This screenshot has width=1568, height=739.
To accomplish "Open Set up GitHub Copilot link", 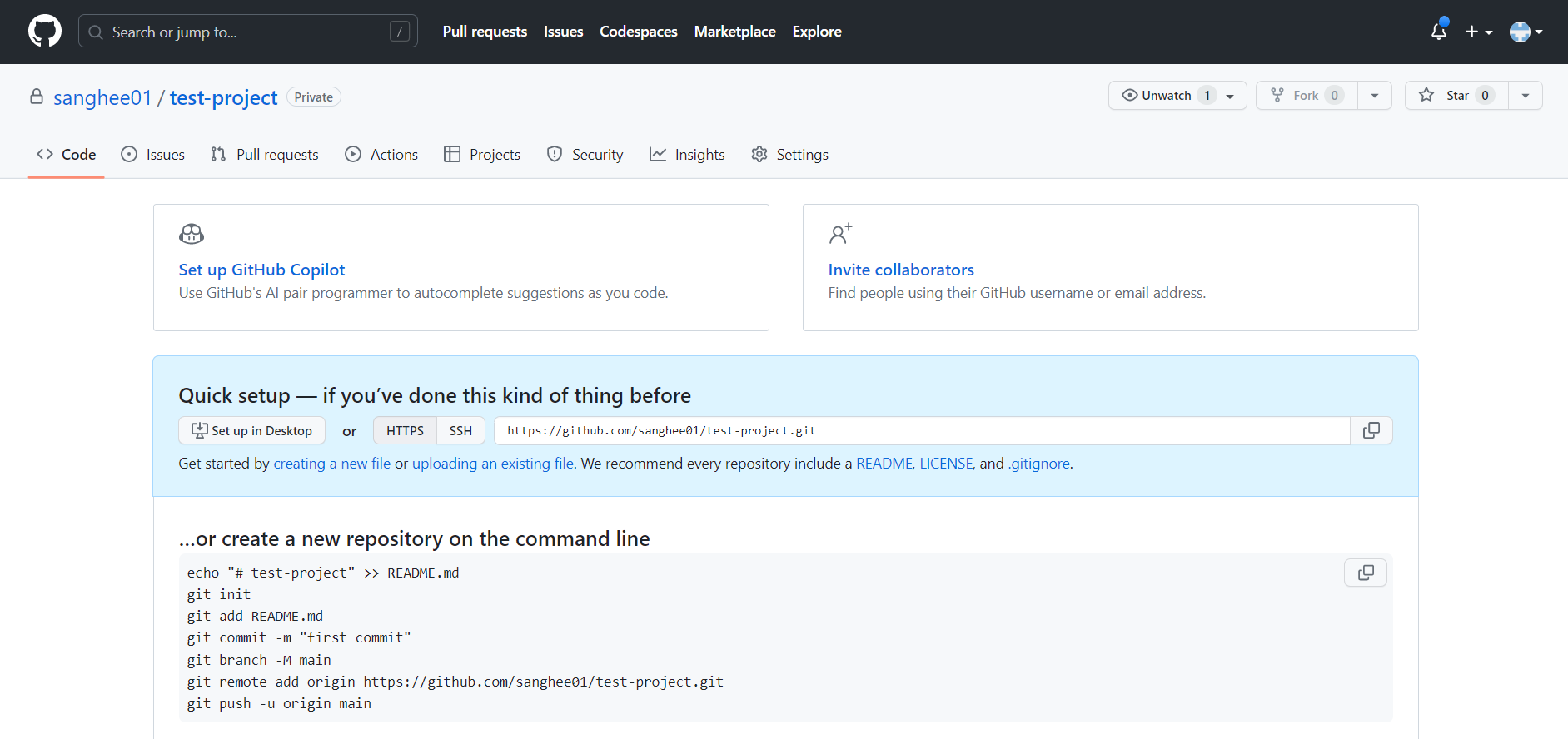I will (261, 270).
